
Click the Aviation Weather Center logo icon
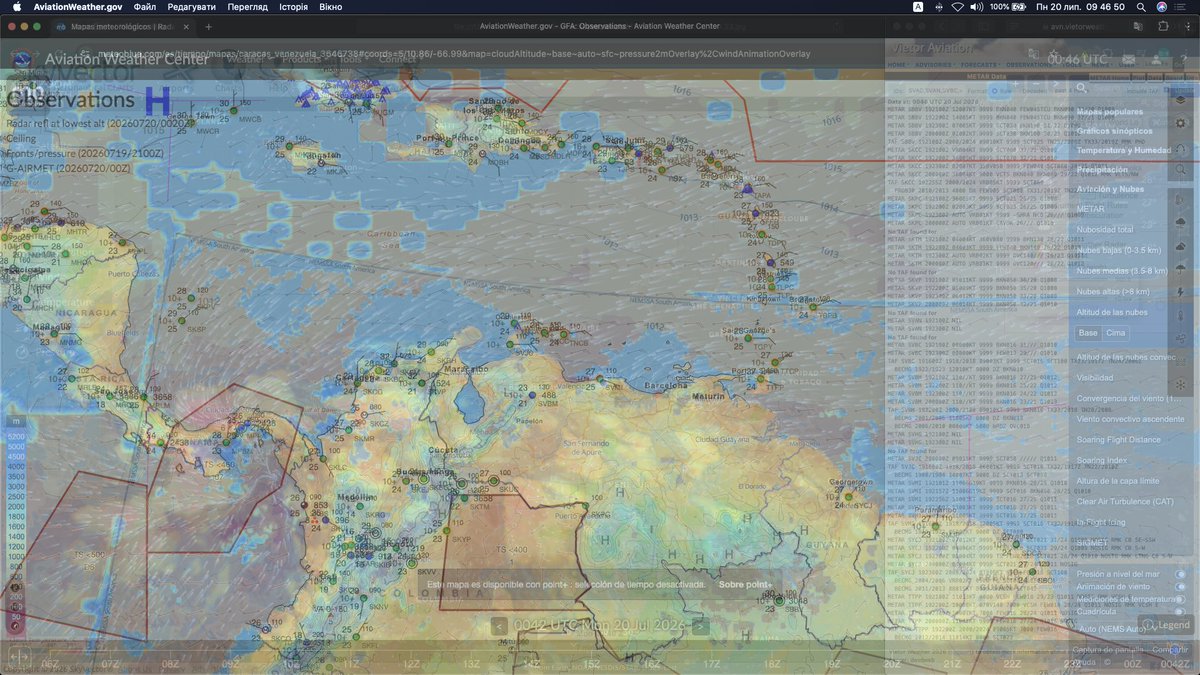(x=21, y=59)
